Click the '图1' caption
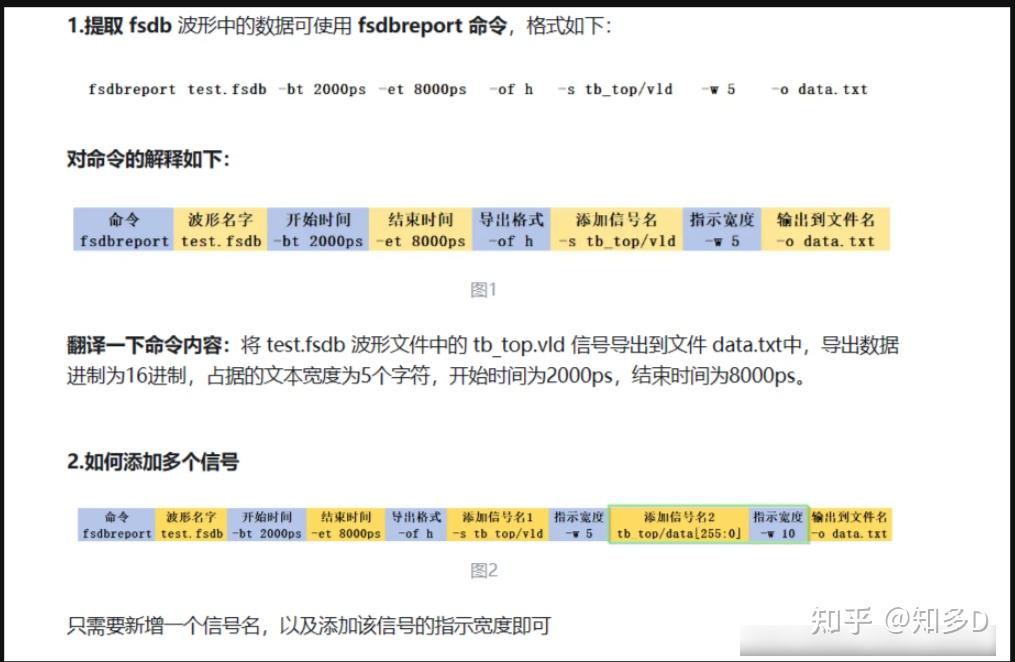Screen dimensions: 1015x662 click(484, 289)
